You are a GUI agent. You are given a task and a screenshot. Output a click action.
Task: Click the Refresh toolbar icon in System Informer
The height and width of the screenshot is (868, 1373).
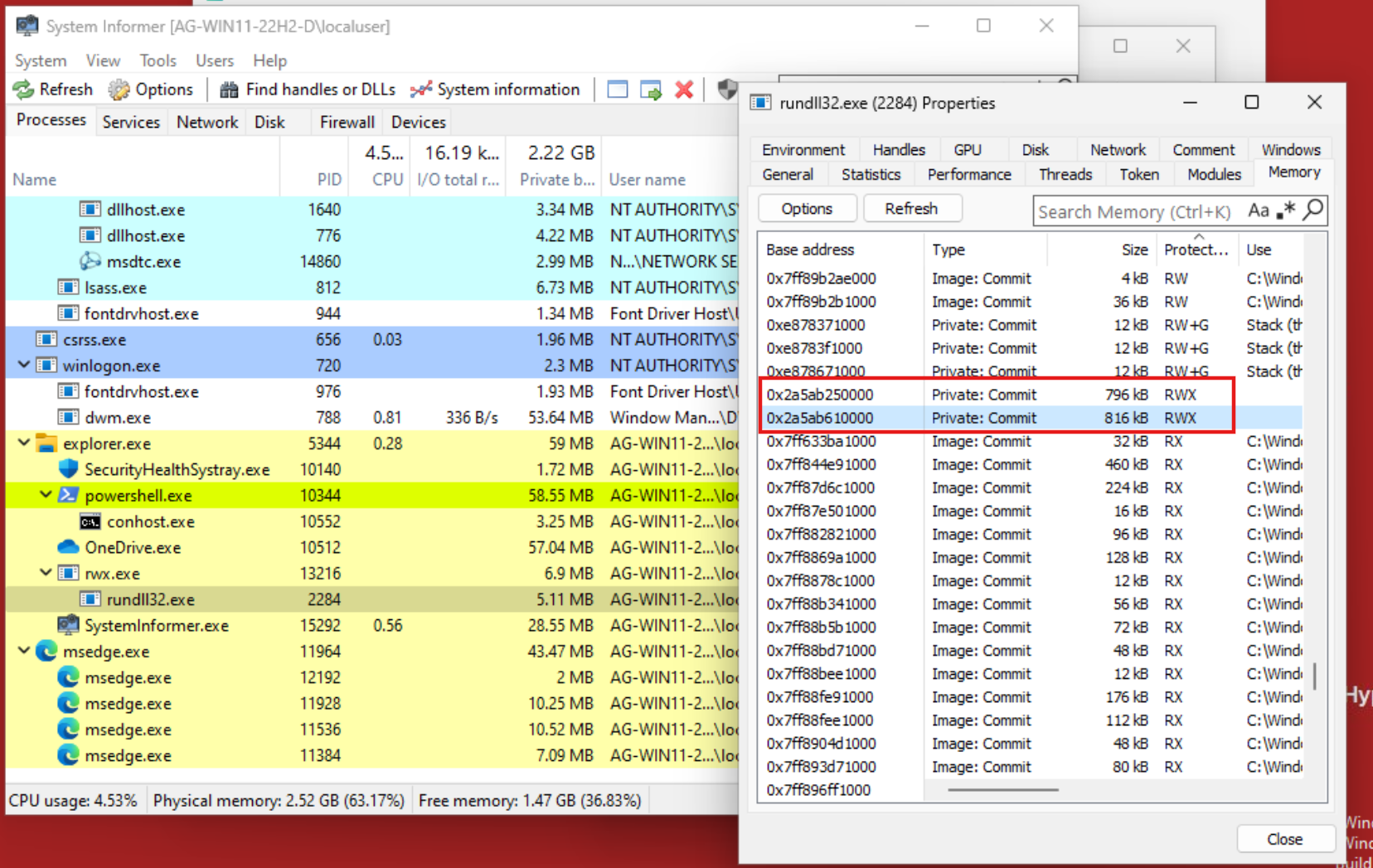tap(23, 90)
